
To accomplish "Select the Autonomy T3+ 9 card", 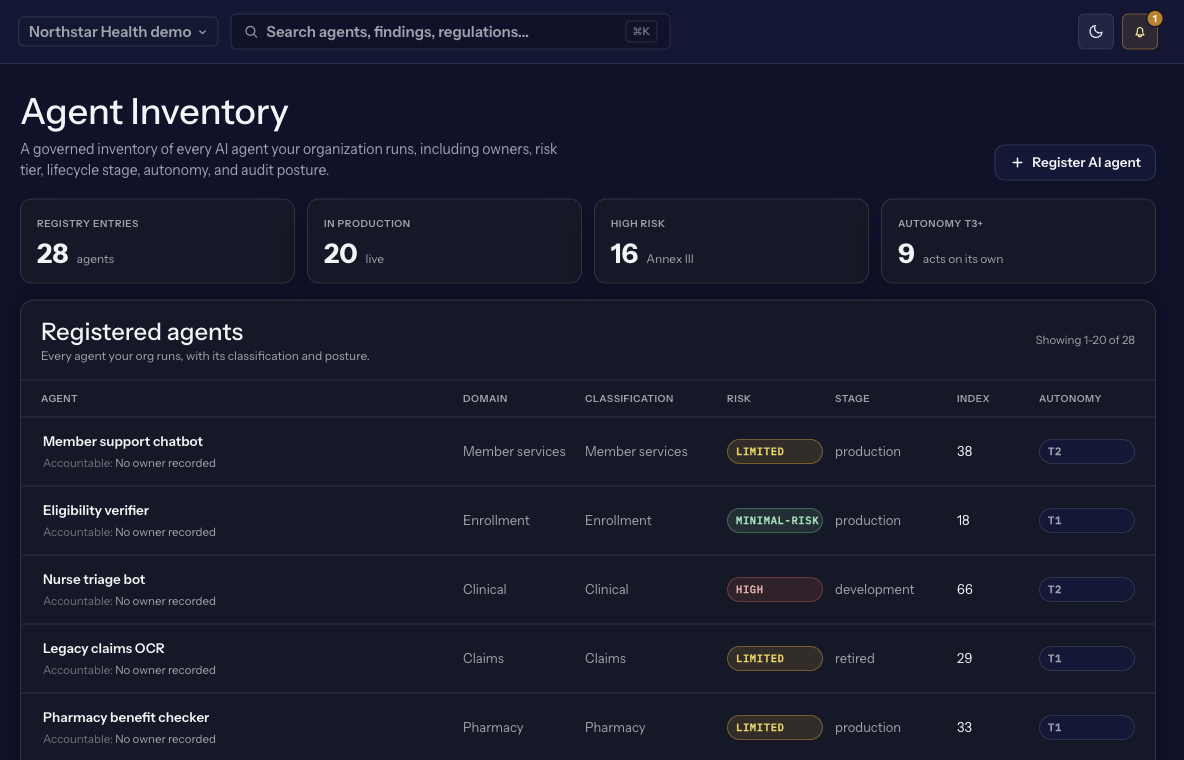I will [x=1018, y=241].
